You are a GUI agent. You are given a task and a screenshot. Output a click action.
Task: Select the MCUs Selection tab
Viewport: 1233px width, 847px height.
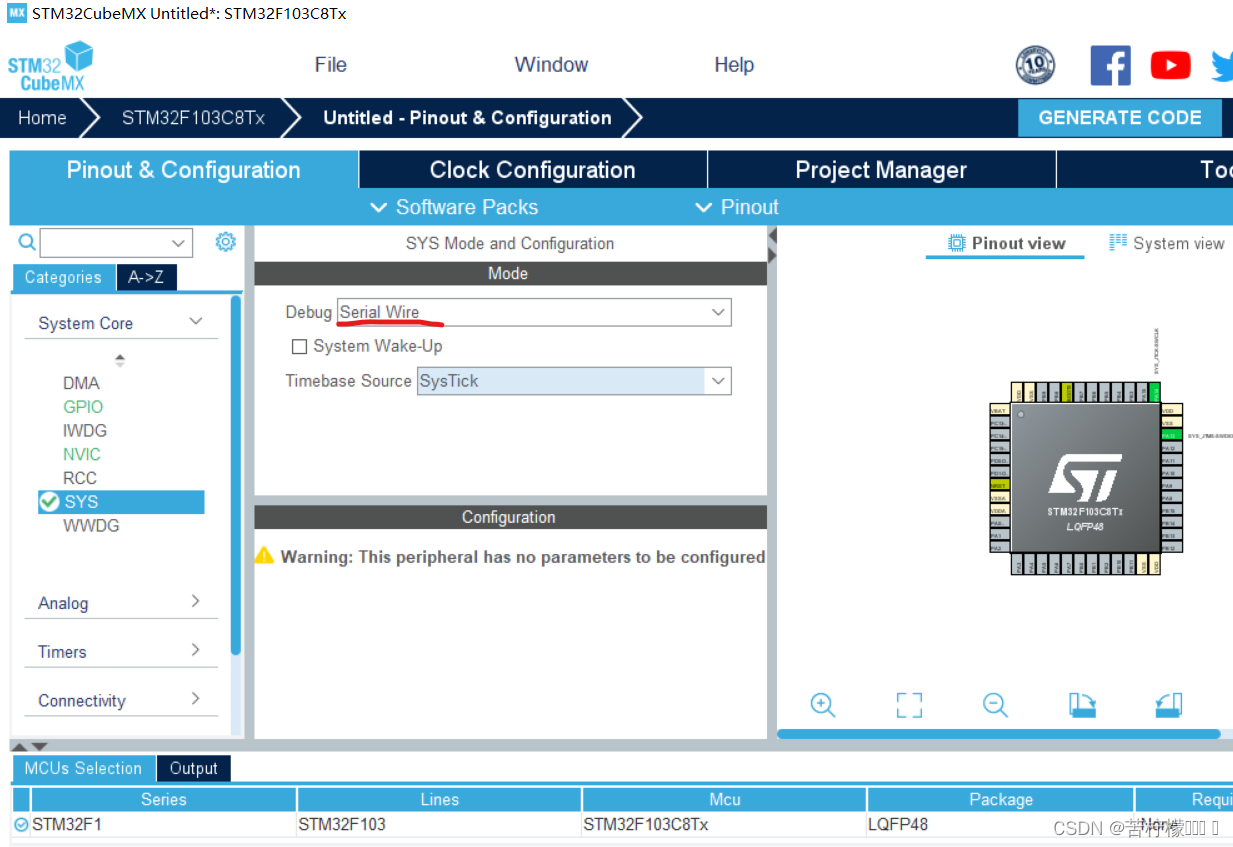[x=83, y=768]
